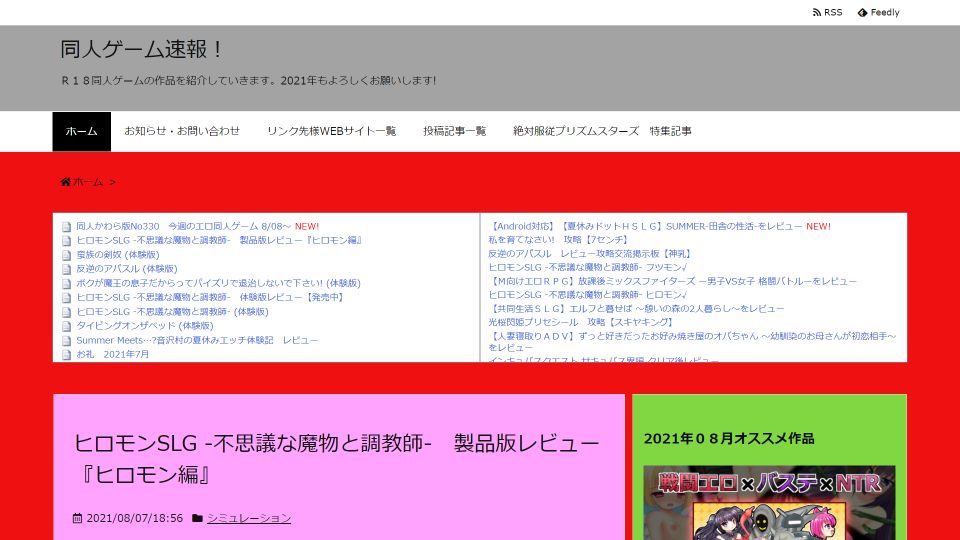Open the シミュレーション category link

[x=249, y=518]
